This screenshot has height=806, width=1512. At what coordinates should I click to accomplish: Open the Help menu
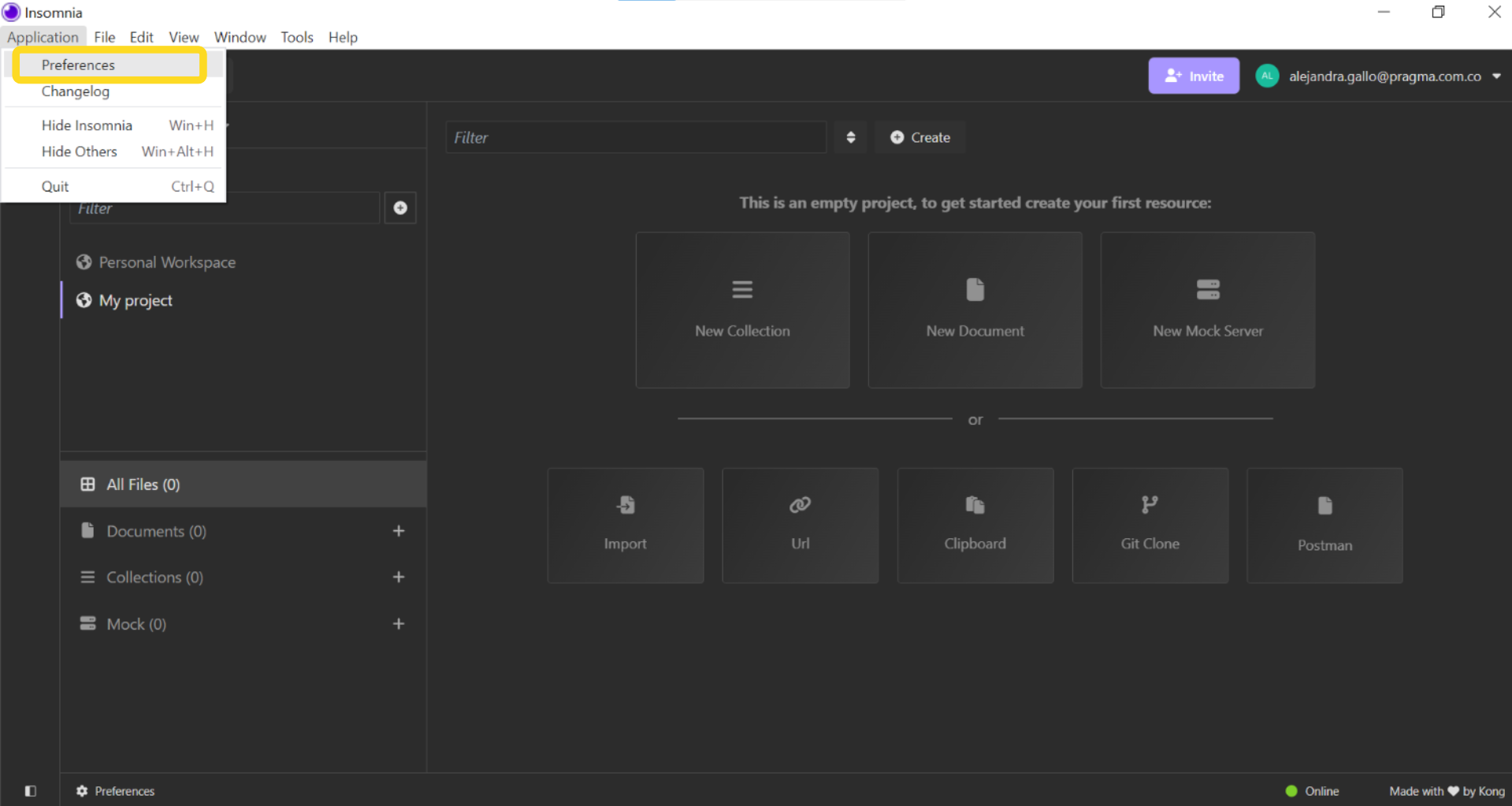tap(343, 37)
